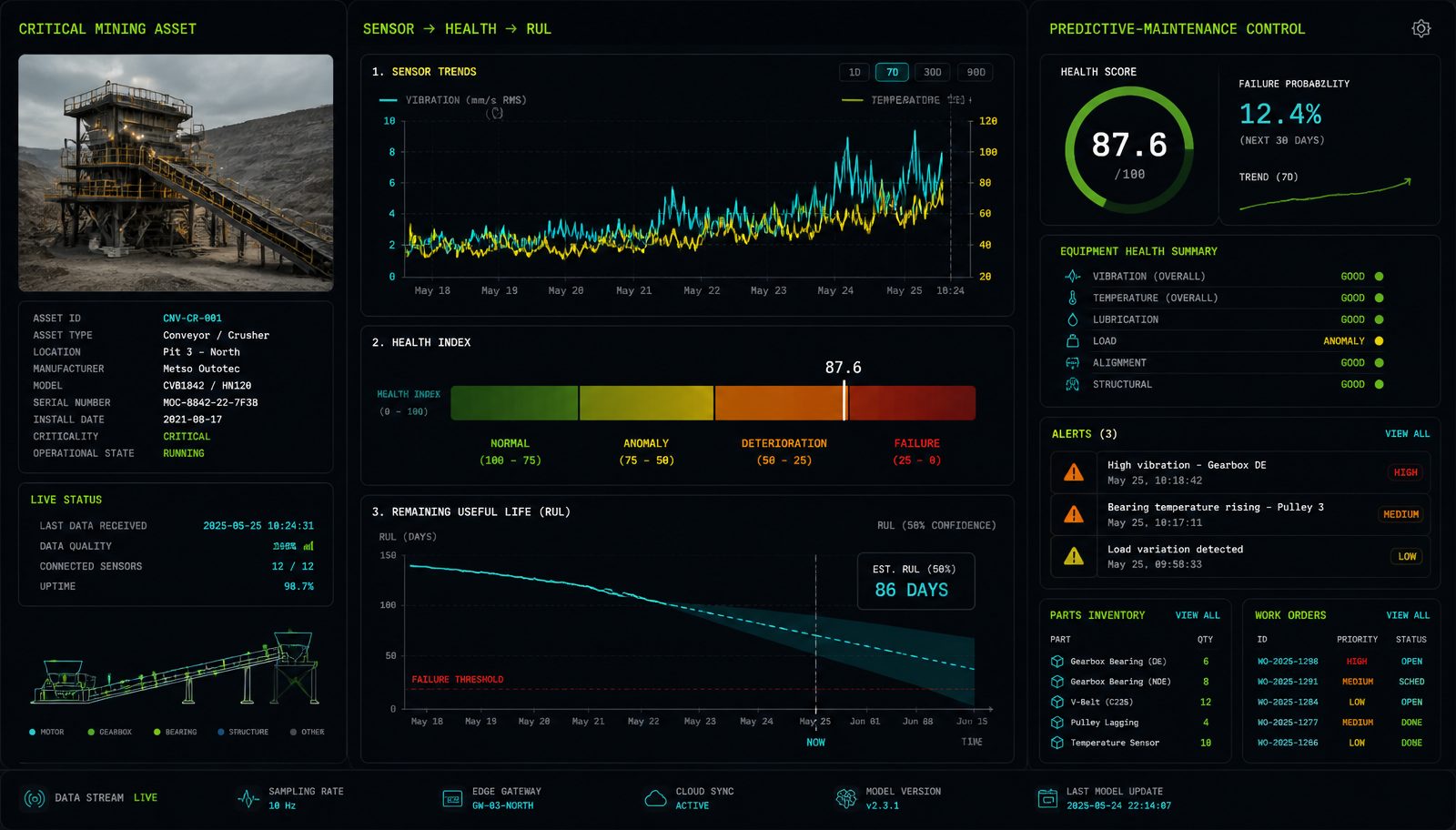Click the Alignment icon in health summary
Image resolution: width=1456 pixels, height=830 pixels.
(1072, 363)
